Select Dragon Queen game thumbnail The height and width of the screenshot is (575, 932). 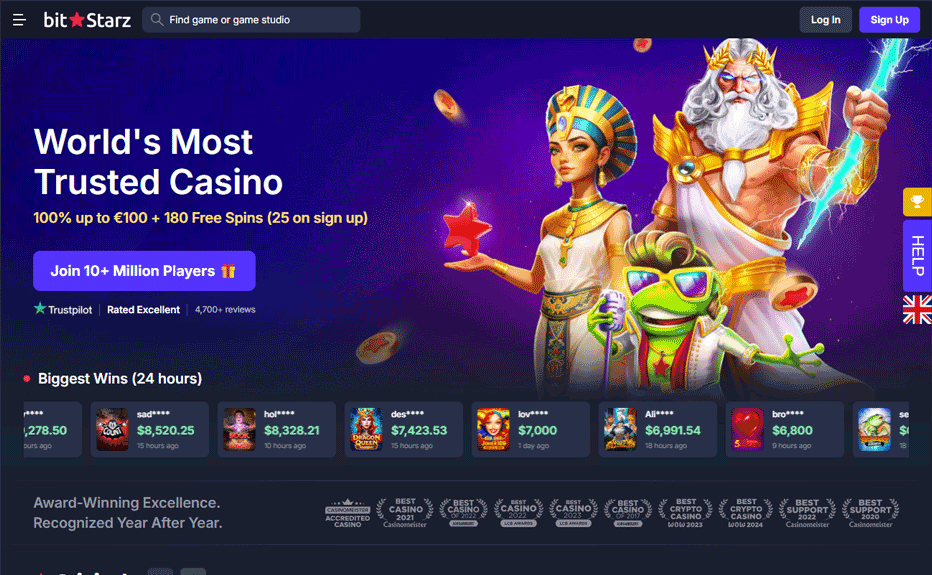pos(366,429)
